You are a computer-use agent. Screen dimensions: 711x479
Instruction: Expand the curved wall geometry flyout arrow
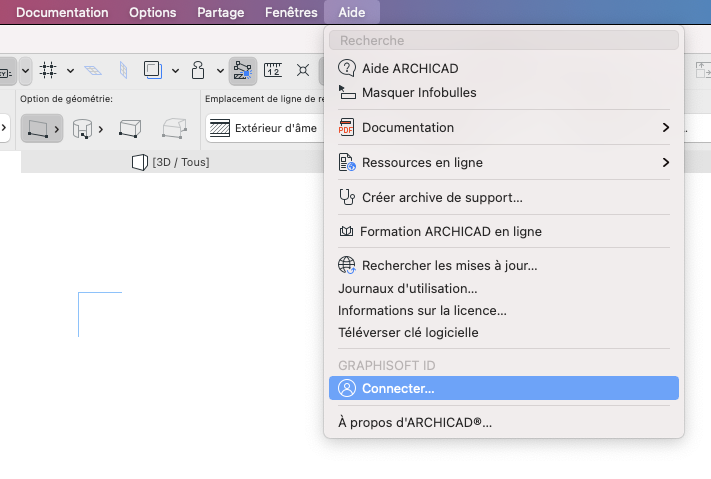coord(101,129)
